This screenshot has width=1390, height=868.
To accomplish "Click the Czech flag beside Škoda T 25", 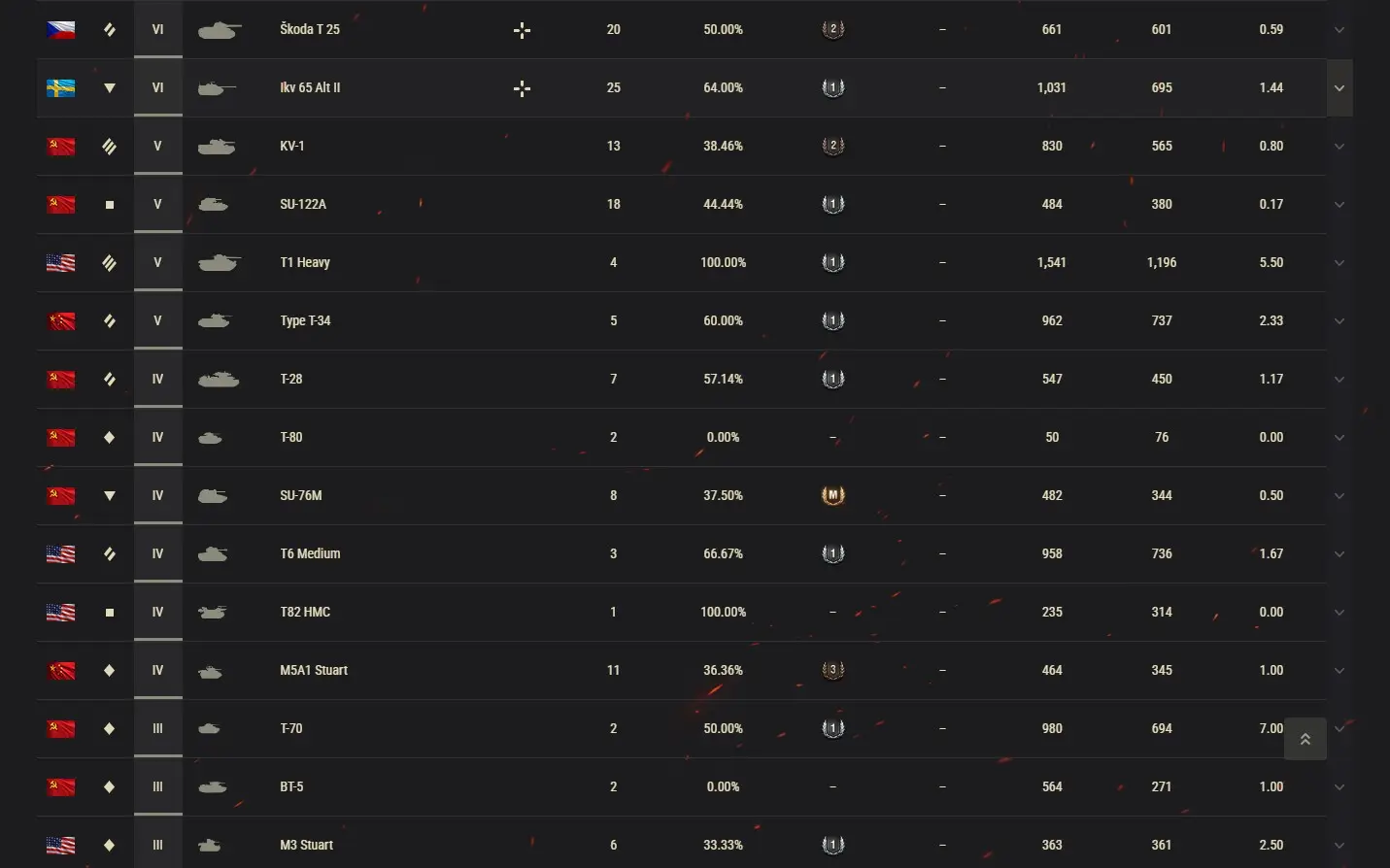I will [x=61, y=30].
